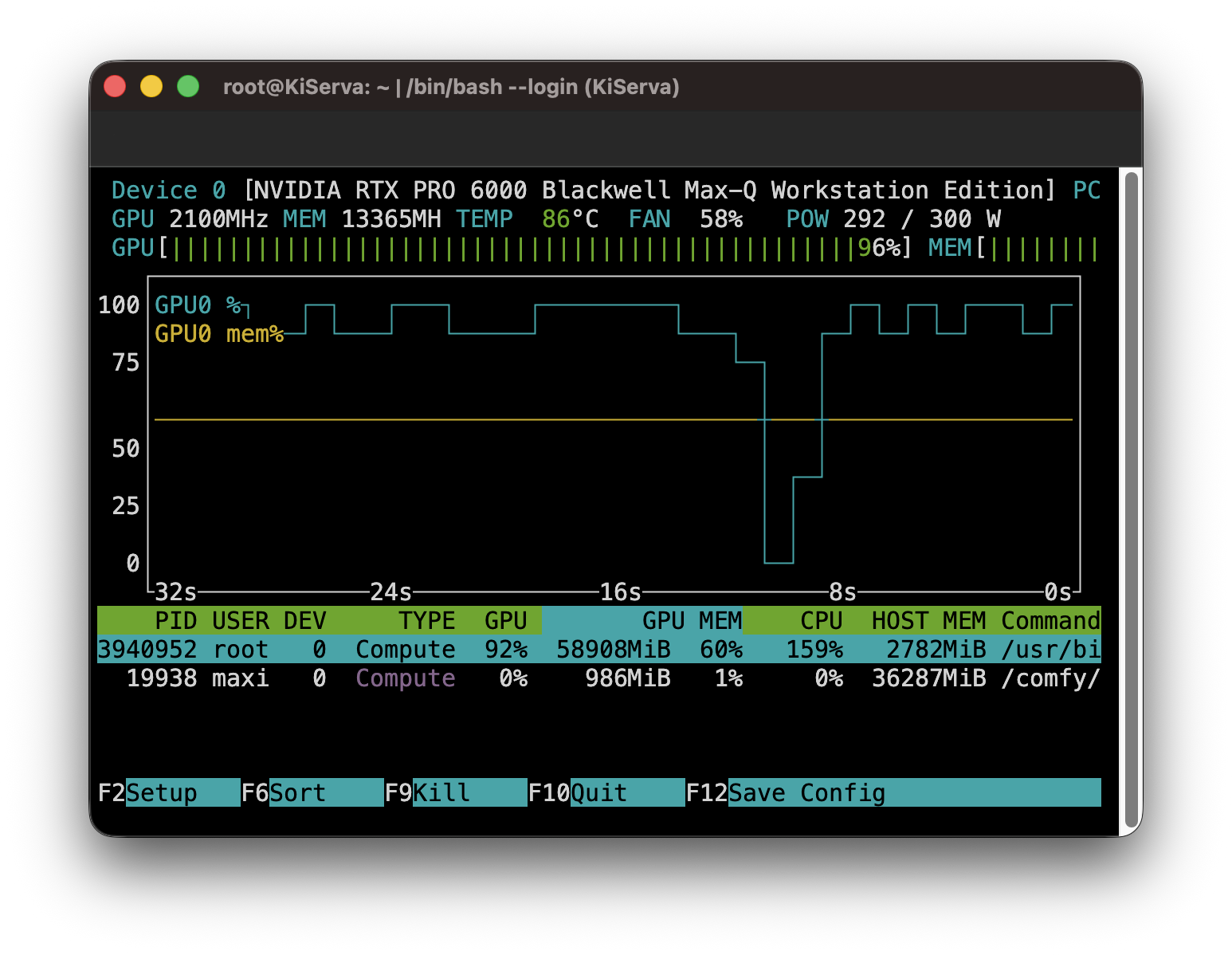
Task: Click the GPU utilization 96% bar
Action: (512, 248)
